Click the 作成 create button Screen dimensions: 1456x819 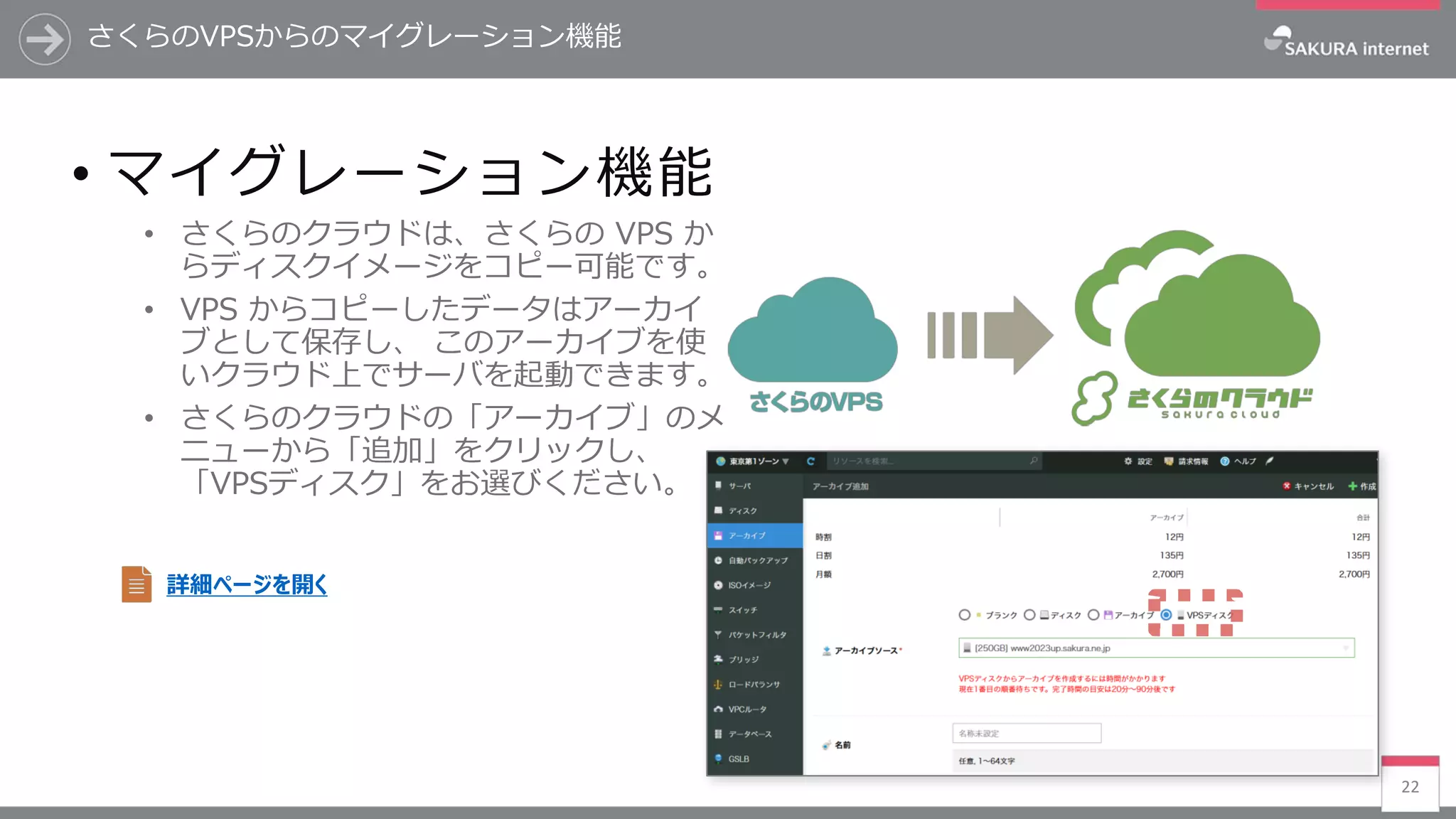(1362, 486)
